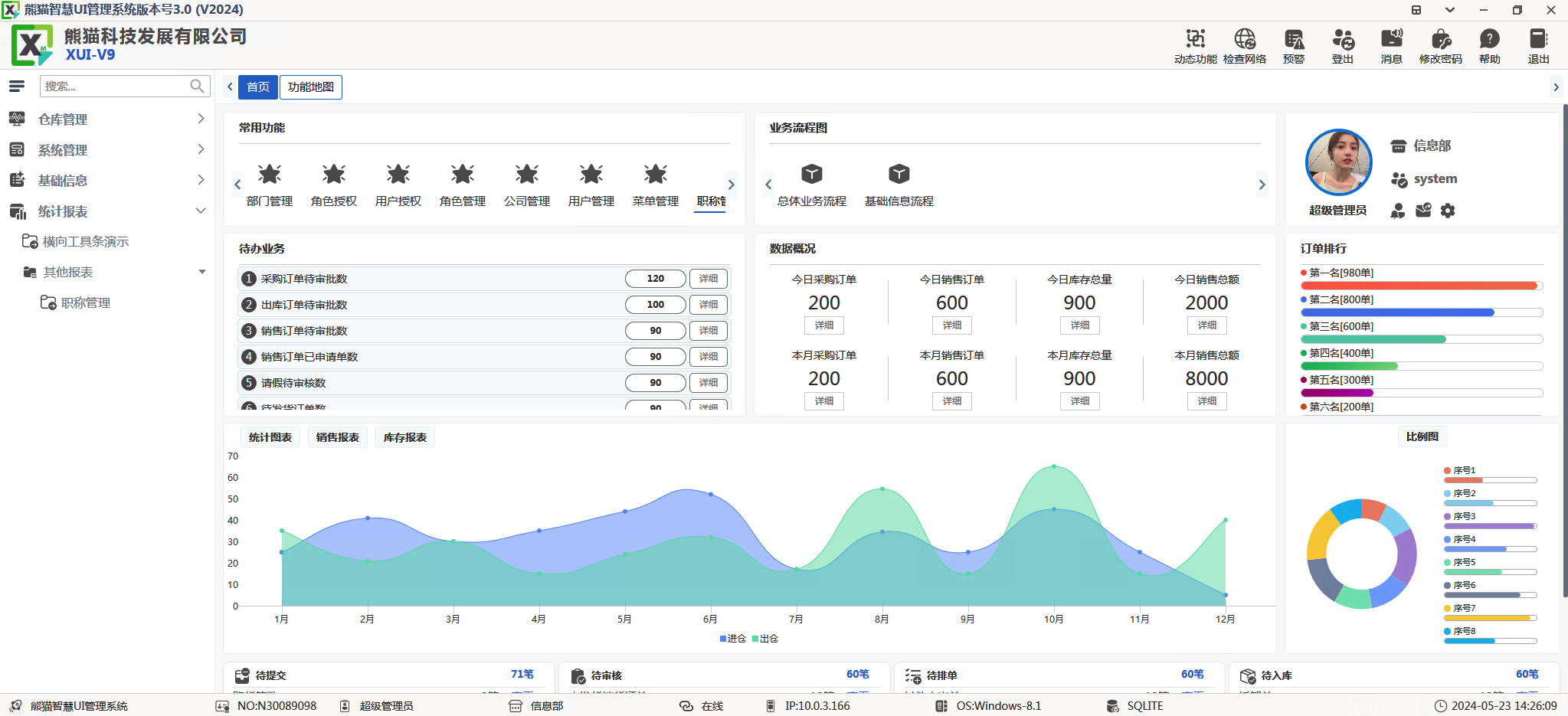Open 角色管理 star shortcut
Screen dimensions: 1568x716
[x=463, y=175]
